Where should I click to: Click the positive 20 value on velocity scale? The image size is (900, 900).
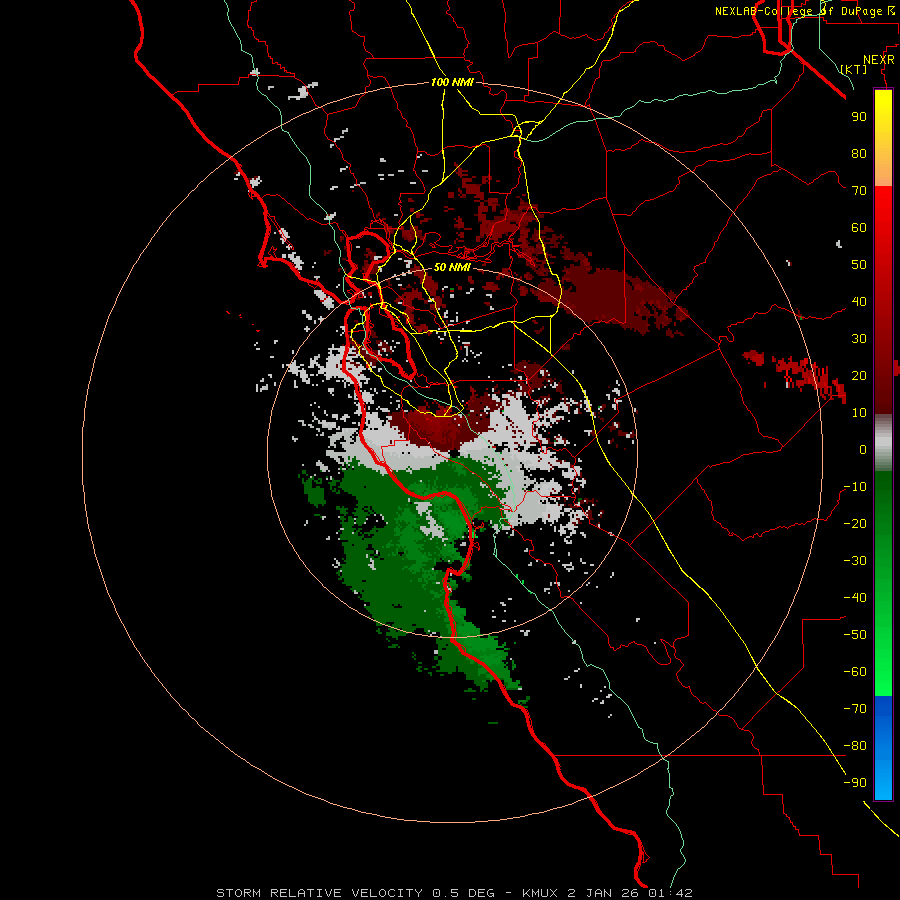tap(859, 376)
